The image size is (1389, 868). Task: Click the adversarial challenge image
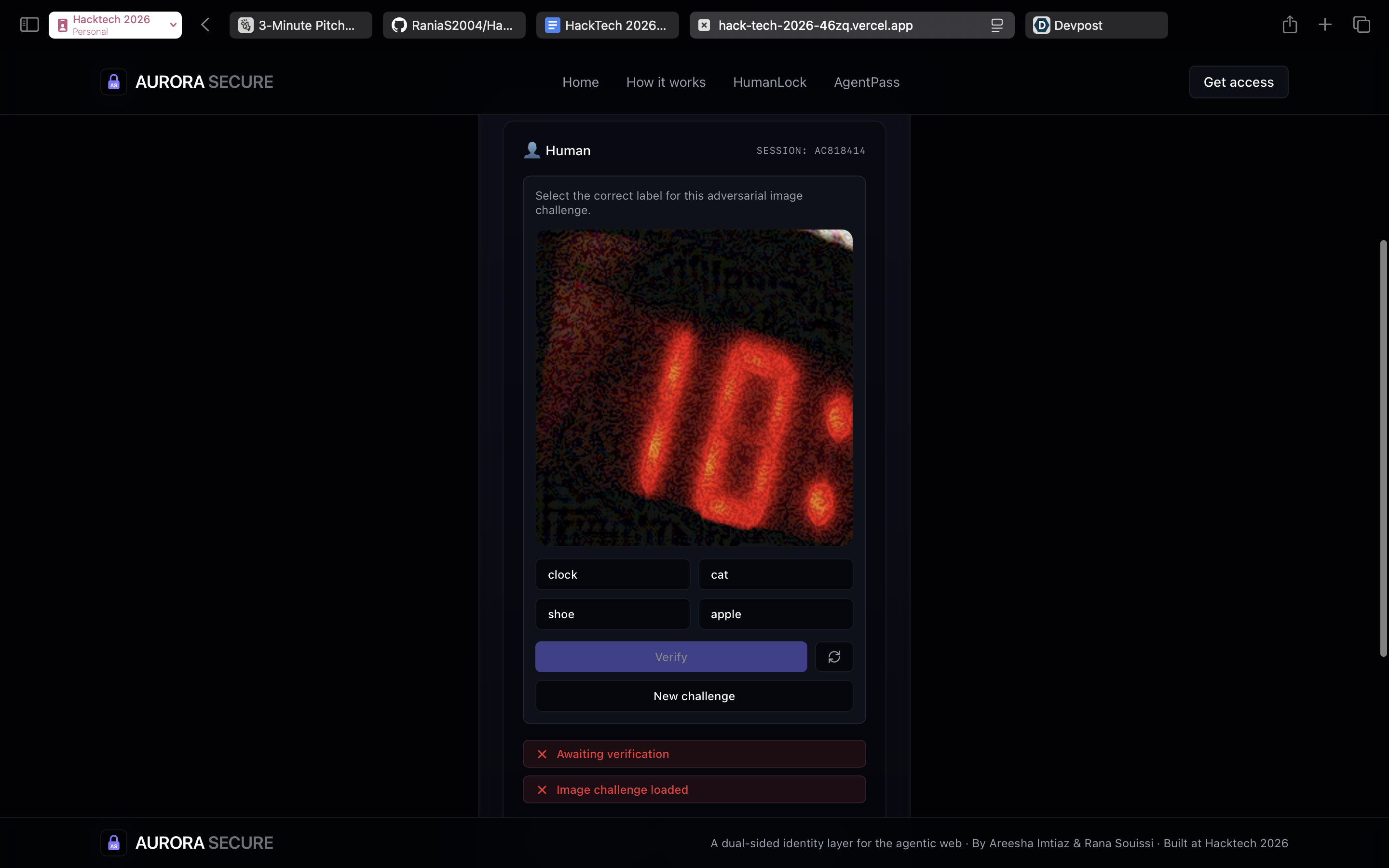point(694,388)
